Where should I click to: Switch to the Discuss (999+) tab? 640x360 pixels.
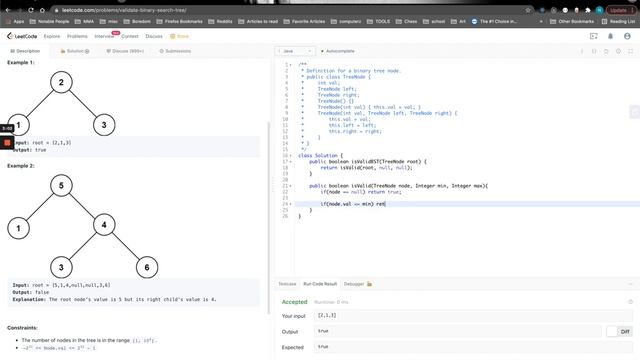(x=125, y=51)
